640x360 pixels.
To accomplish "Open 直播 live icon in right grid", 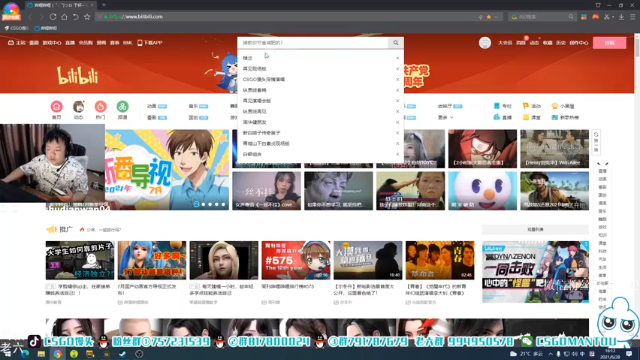I will 502,117.
